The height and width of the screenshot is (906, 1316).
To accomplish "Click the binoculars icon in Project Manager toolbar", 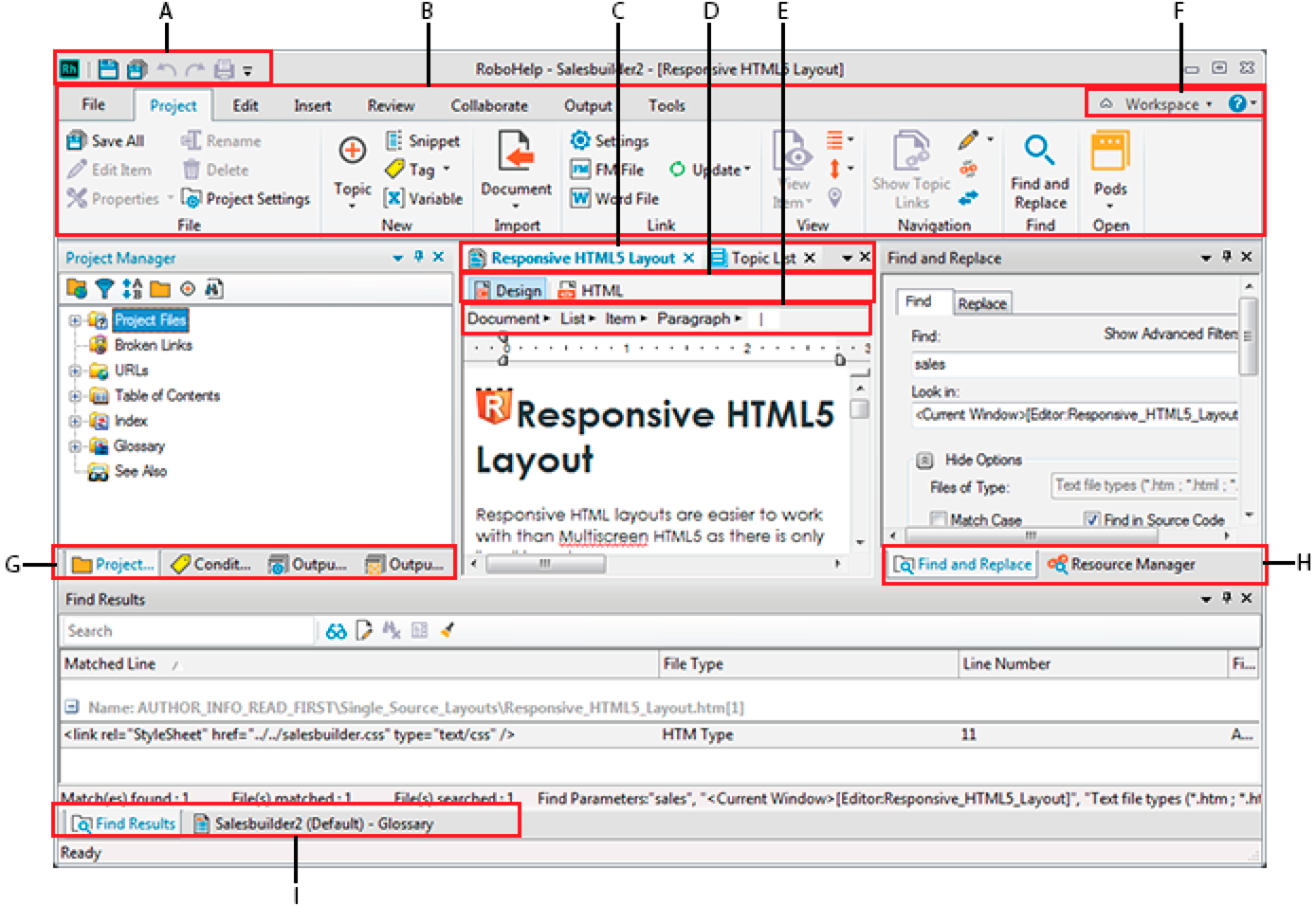I will tap(214, 289).
